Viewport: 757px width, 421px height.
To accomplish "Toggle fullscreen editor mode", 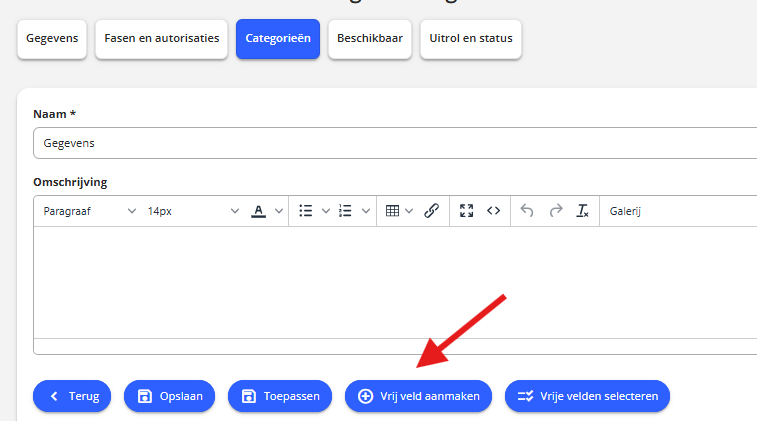I will 466,211.
